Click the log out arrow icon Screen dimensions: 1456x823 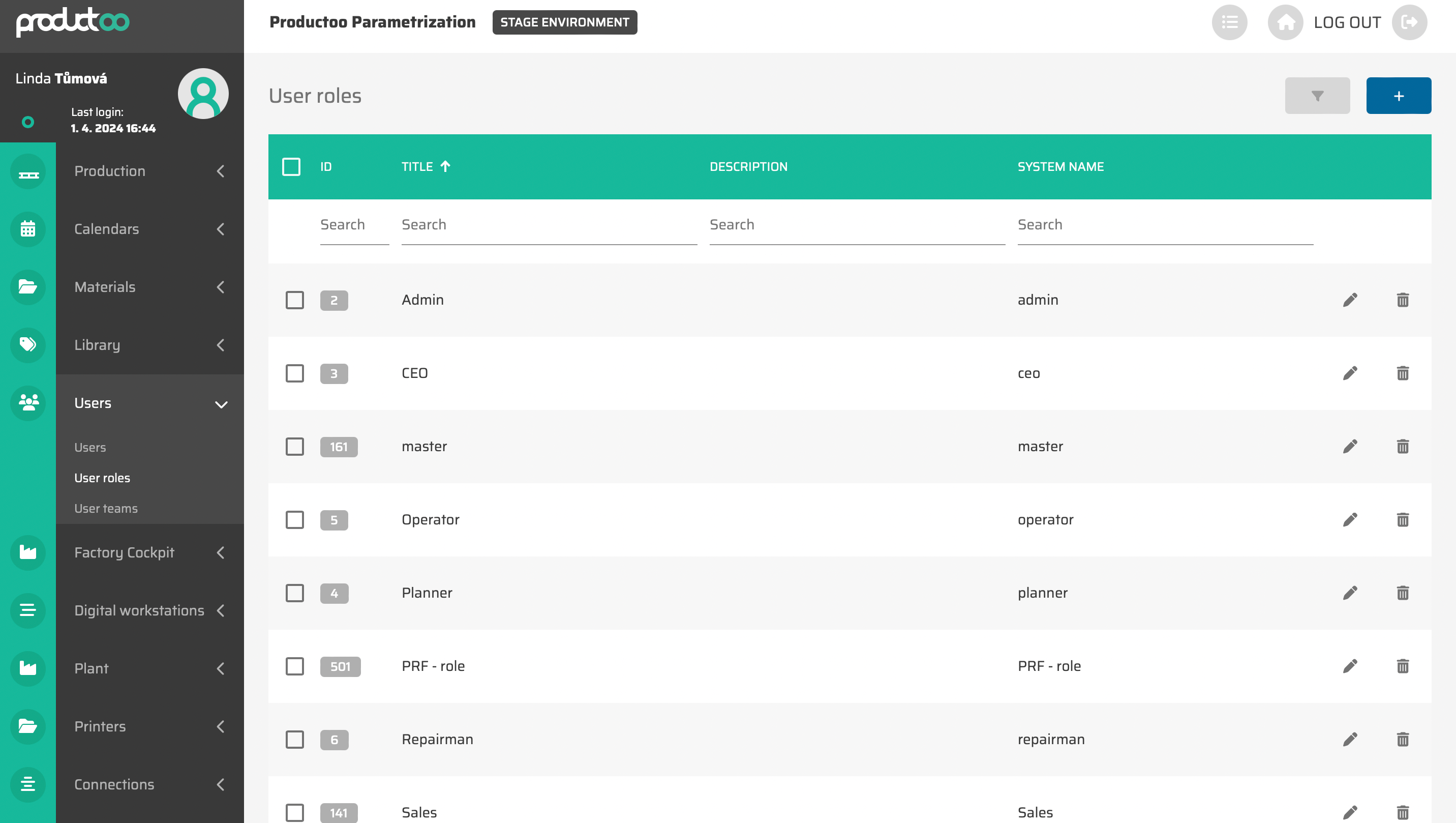click(x=1409, y=22)
